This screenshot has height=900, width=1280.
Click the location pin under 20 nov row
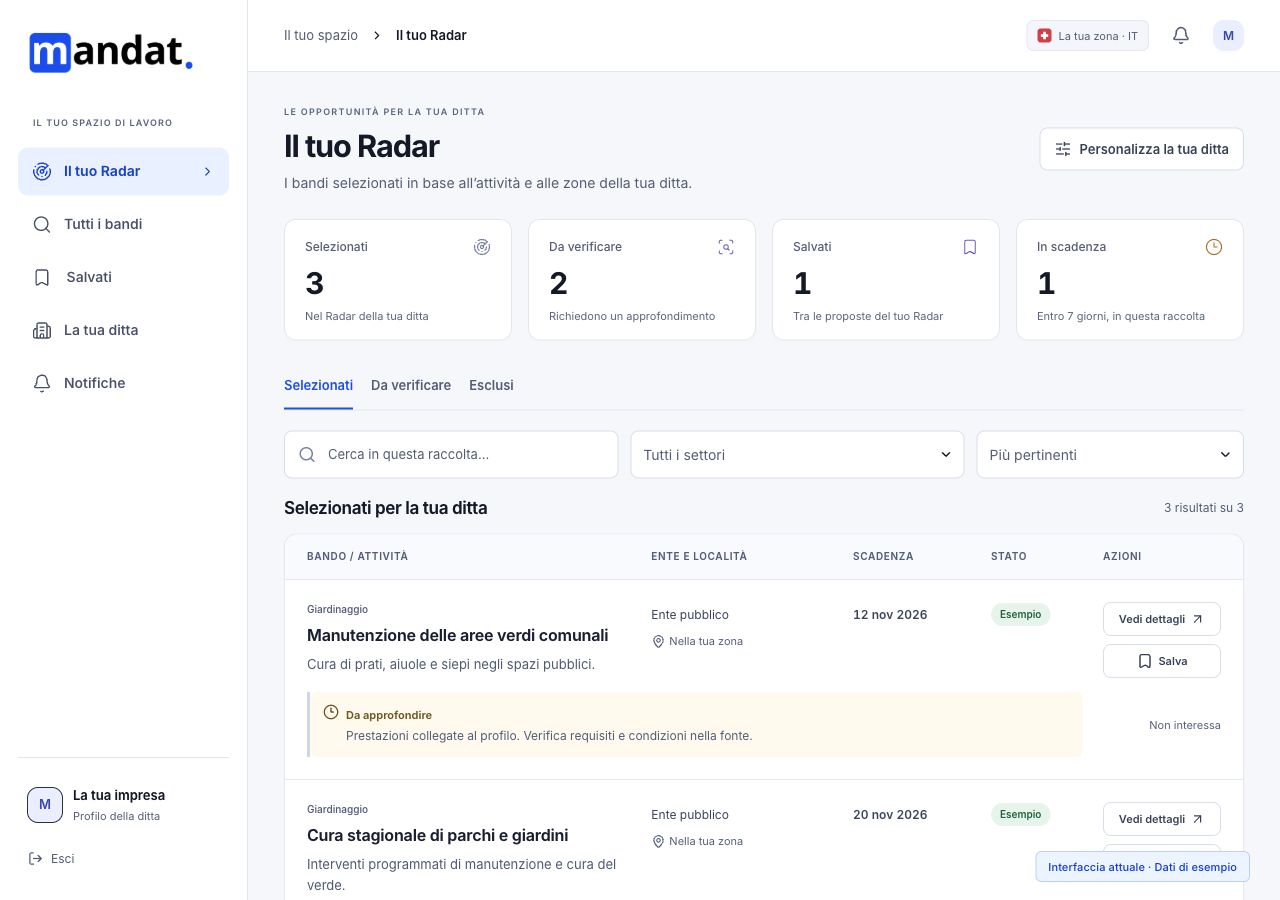pyautogui.click(x=658, y=842)
